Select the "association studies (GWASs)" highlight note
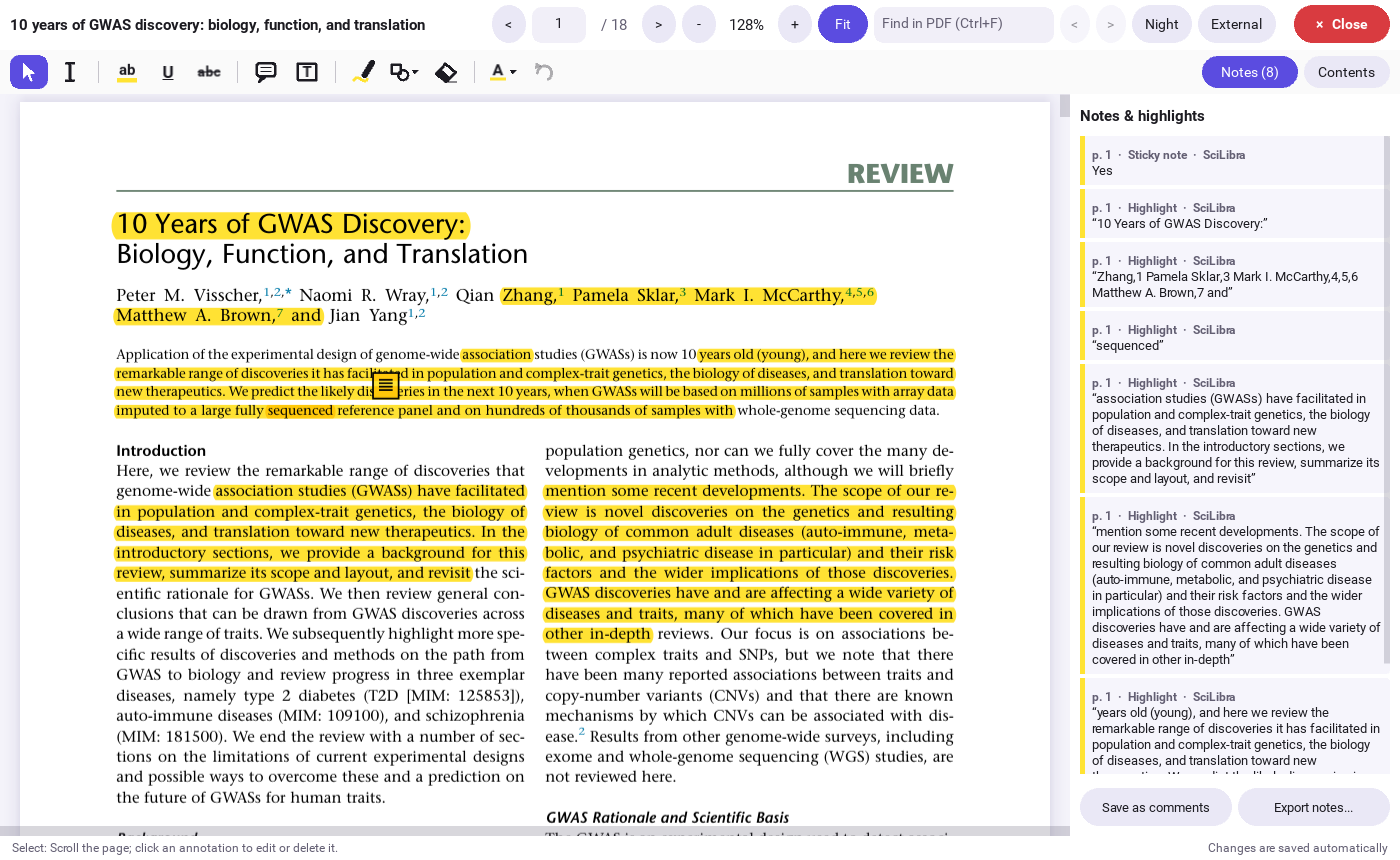Screen dimensions: 1400x860 click(1232, 430)
